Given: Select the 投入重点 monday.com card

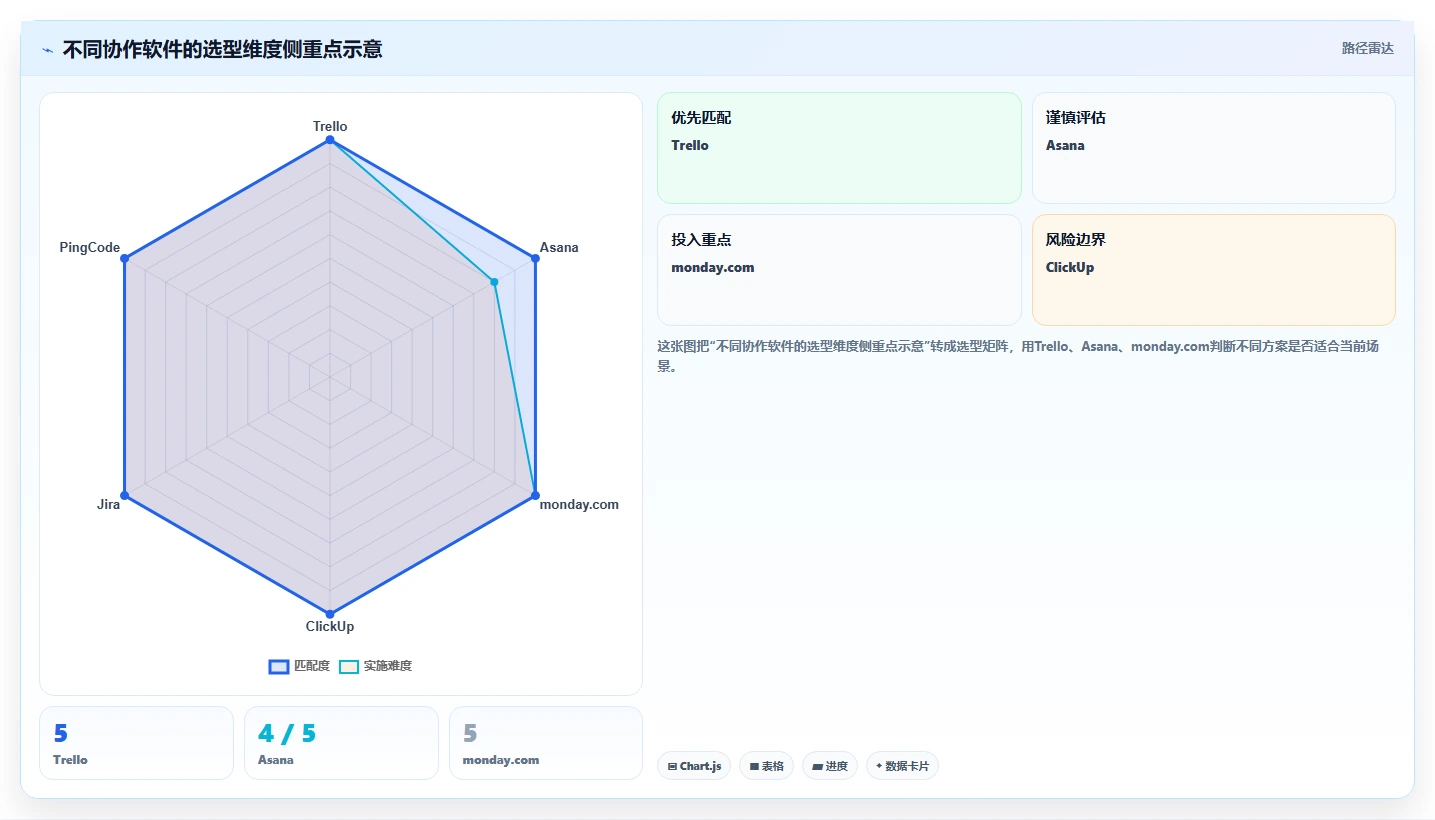Looking at the screenshot, I should coord(839,270).
